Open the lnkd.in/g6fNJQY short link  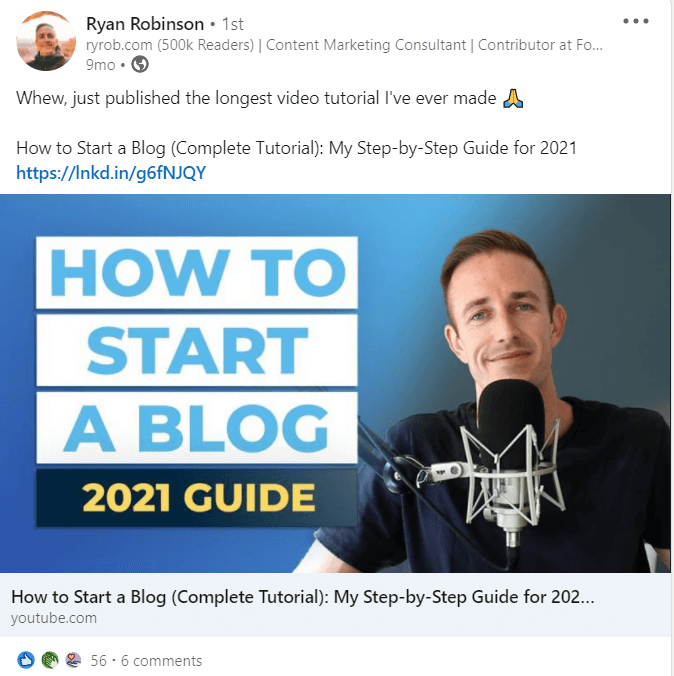[x=111, y=173]
